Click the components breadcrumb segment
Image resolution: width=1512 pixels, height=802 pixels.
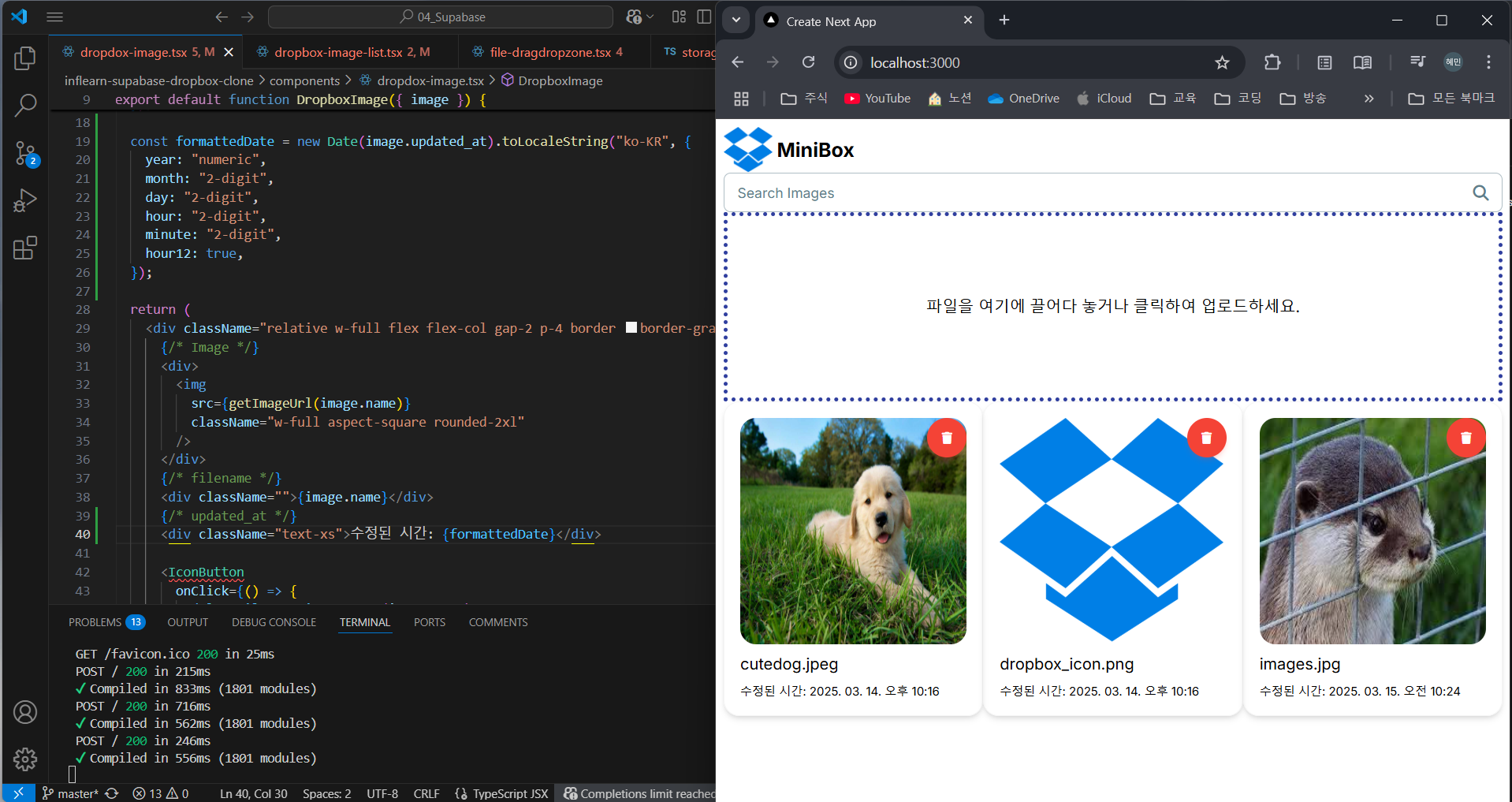304,80
